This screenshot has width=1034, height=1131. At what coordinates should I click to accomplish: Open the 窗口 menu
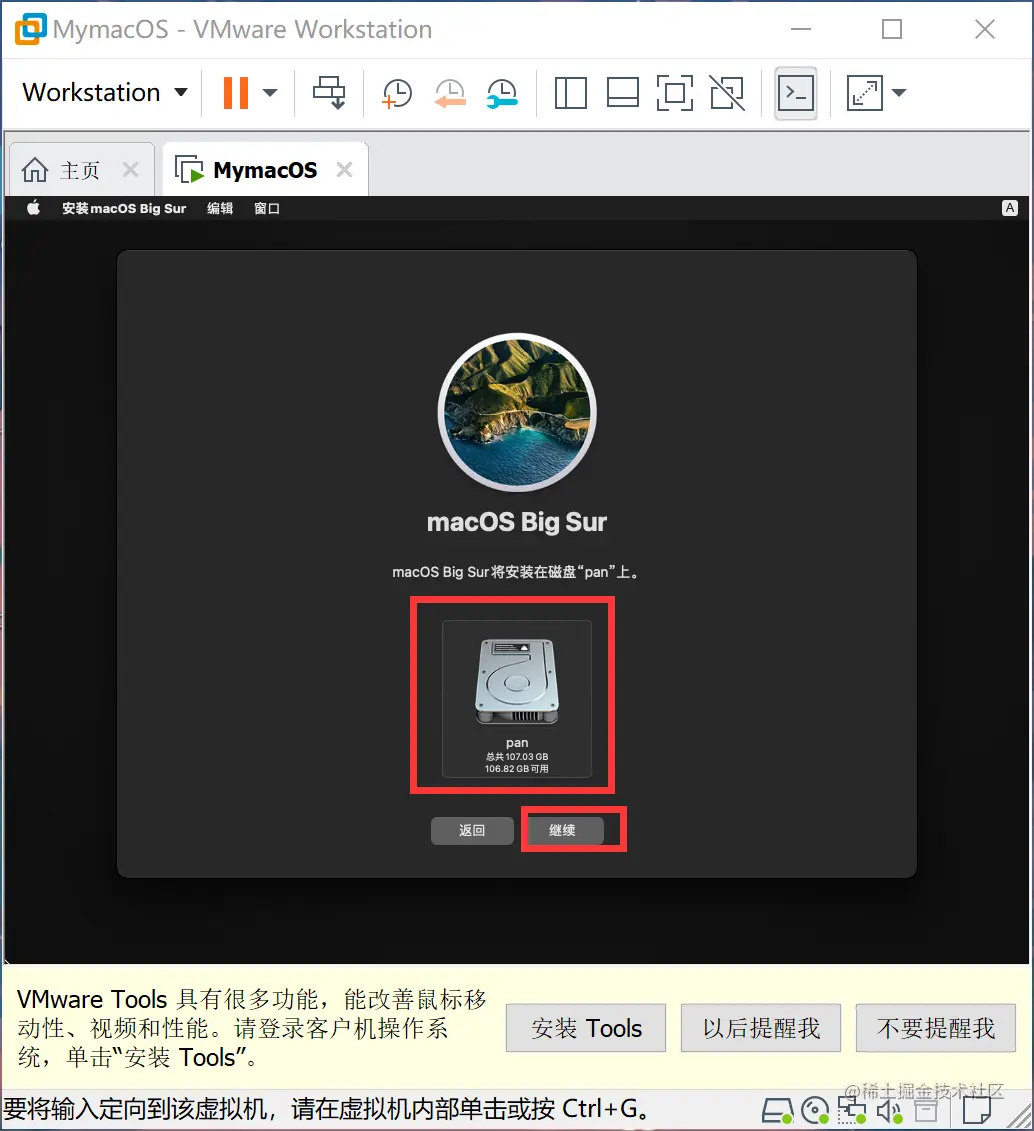click(267, 208)
